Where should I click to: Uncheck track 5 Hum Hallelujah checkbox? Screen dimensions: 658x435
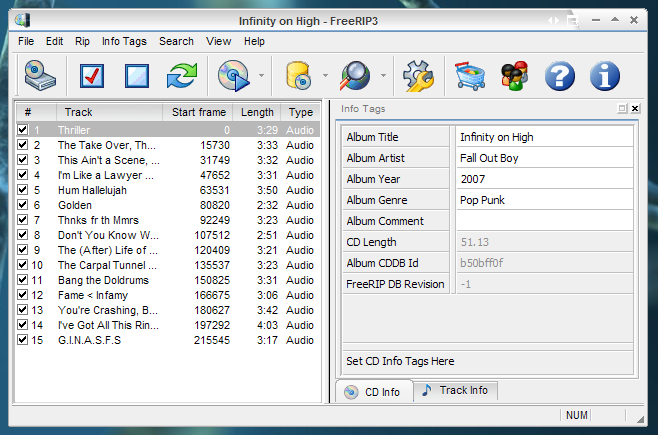pyautogui.click(x=23, y=190)
